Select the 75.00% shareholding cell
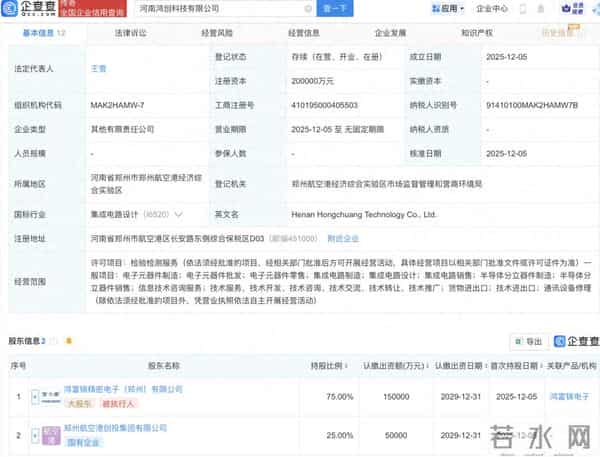The image size is (600, 457). point(339,397)
